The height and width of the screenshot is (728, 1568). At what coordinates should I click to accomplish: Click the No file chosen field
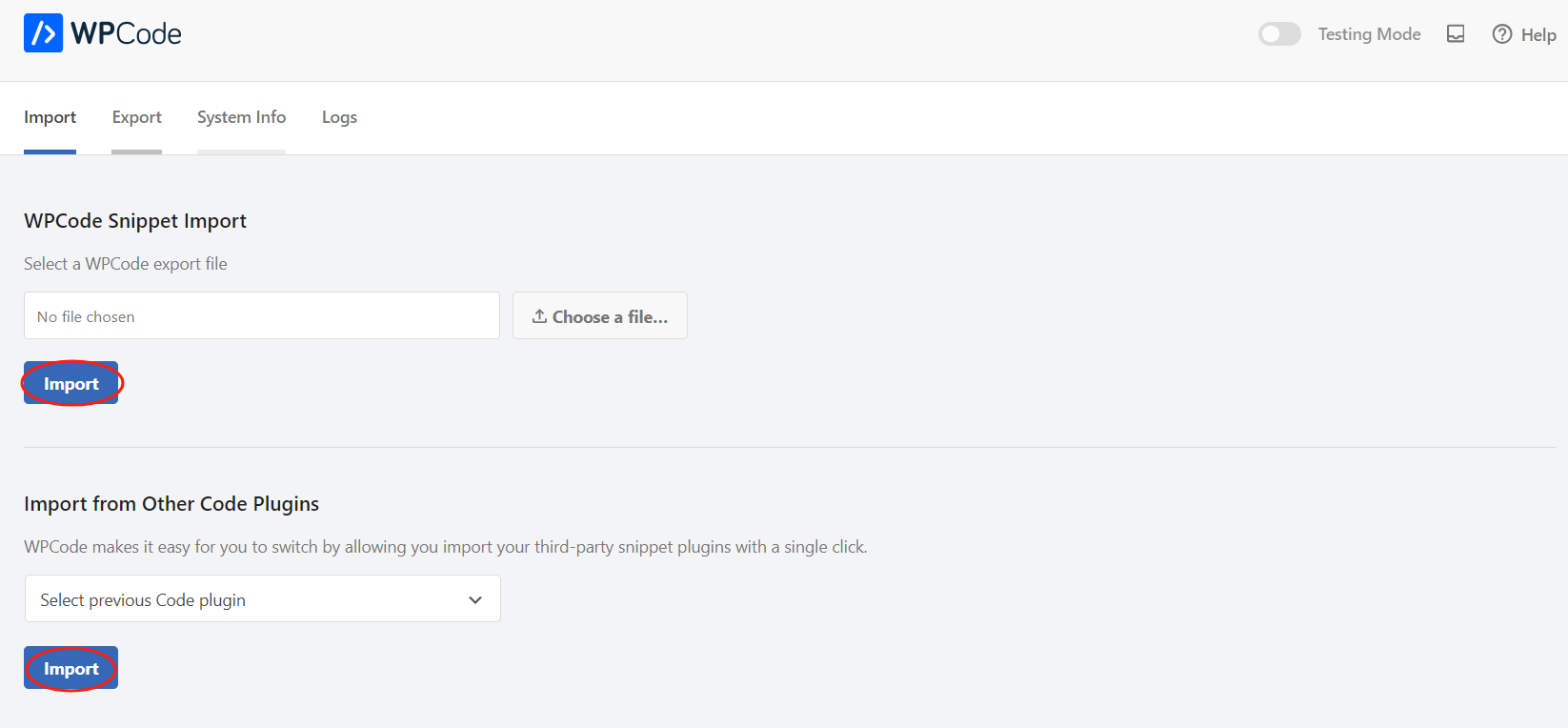[261, 315]
